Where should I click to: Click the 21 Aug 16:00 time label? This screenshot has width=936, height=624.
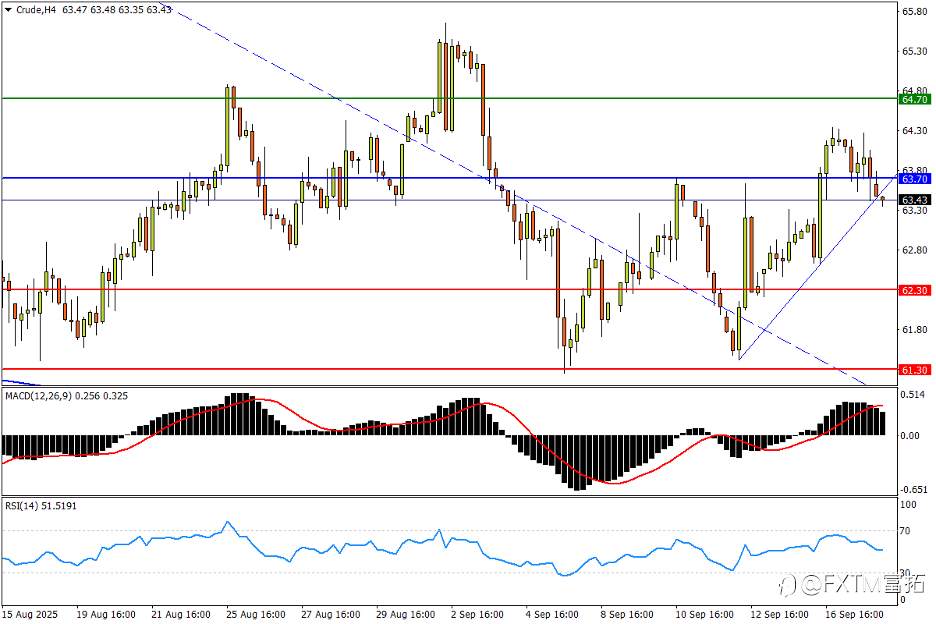point(181,614)
